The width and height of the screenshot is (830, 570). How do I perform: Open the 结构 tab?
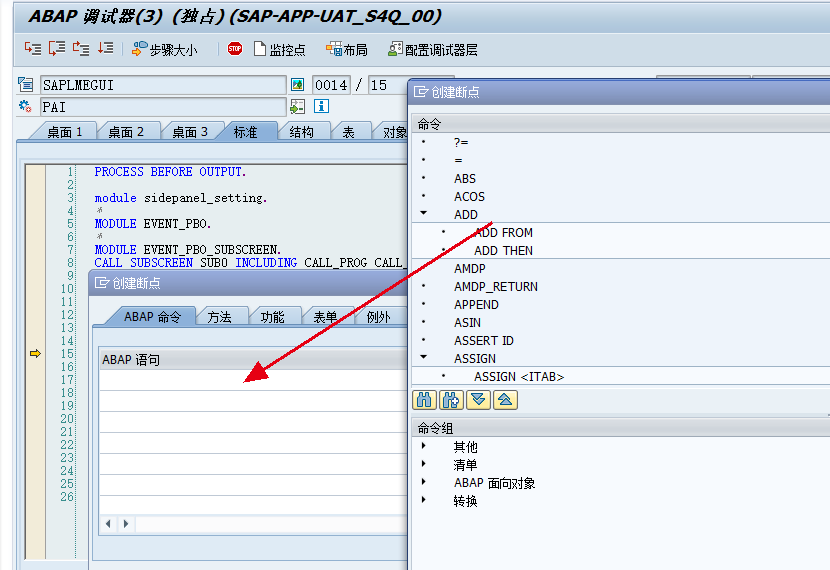(302, 132)
